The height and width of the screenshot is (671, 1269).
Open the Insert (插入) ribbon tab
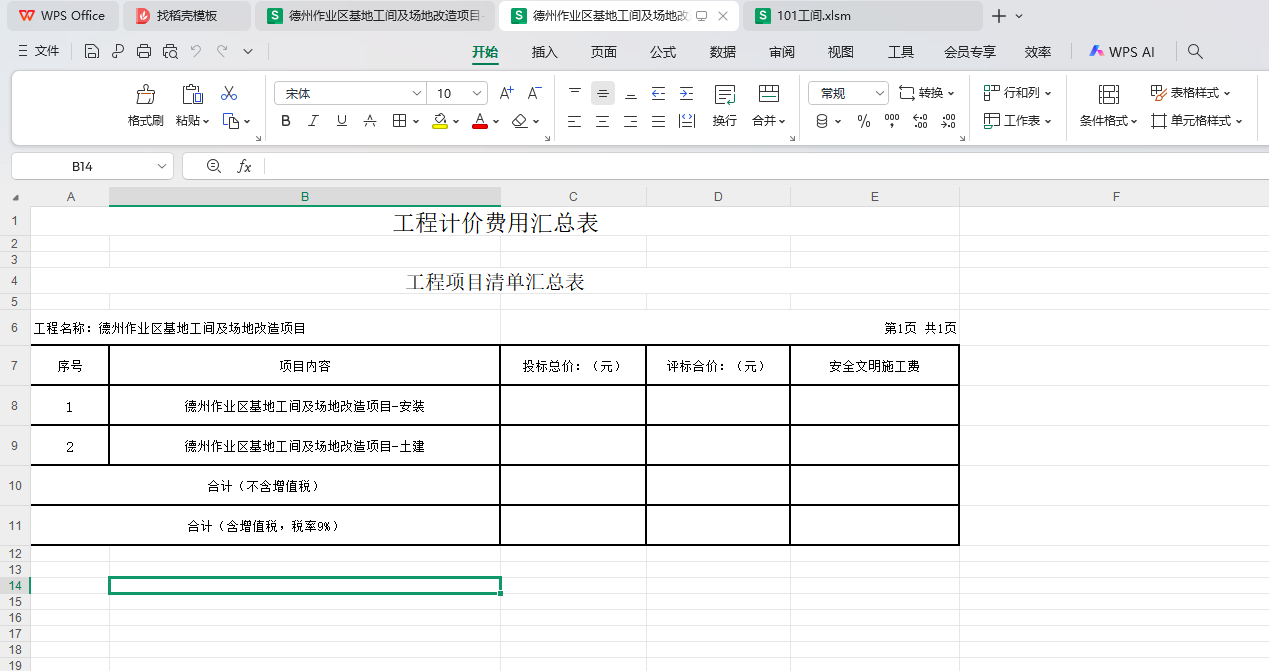(545, 52)
